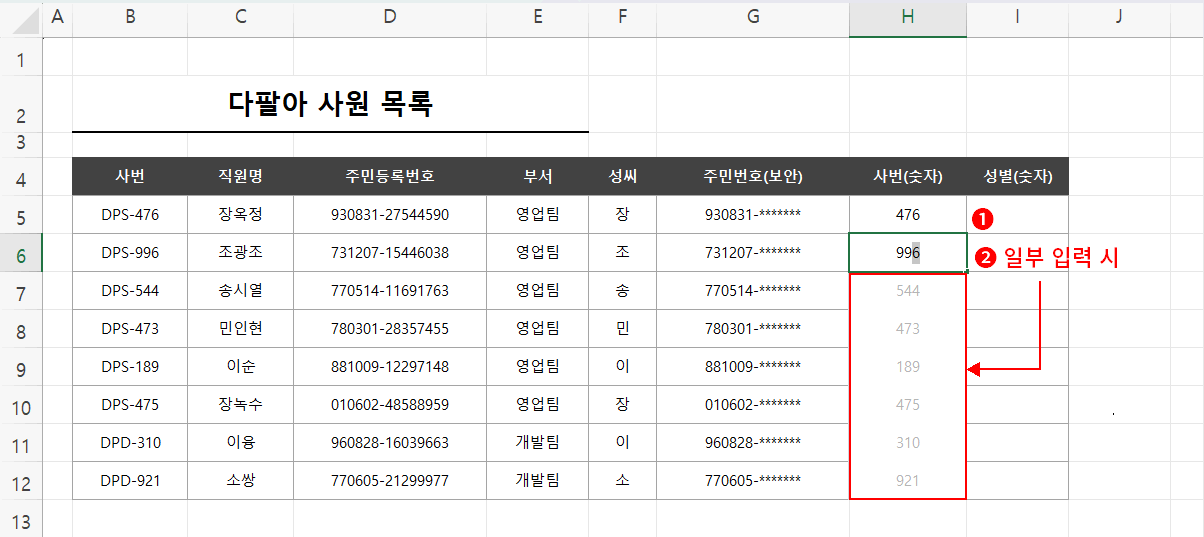
Task: Select cell 930831-27544590
Action: click(x=390, y=215)
